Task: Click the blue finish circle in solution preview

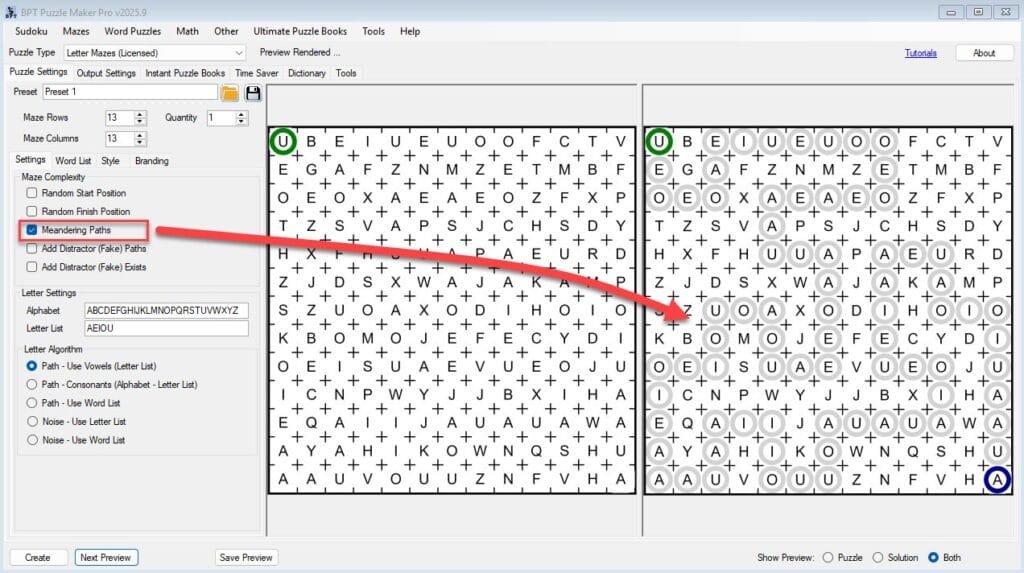Action: click(997, 480)
